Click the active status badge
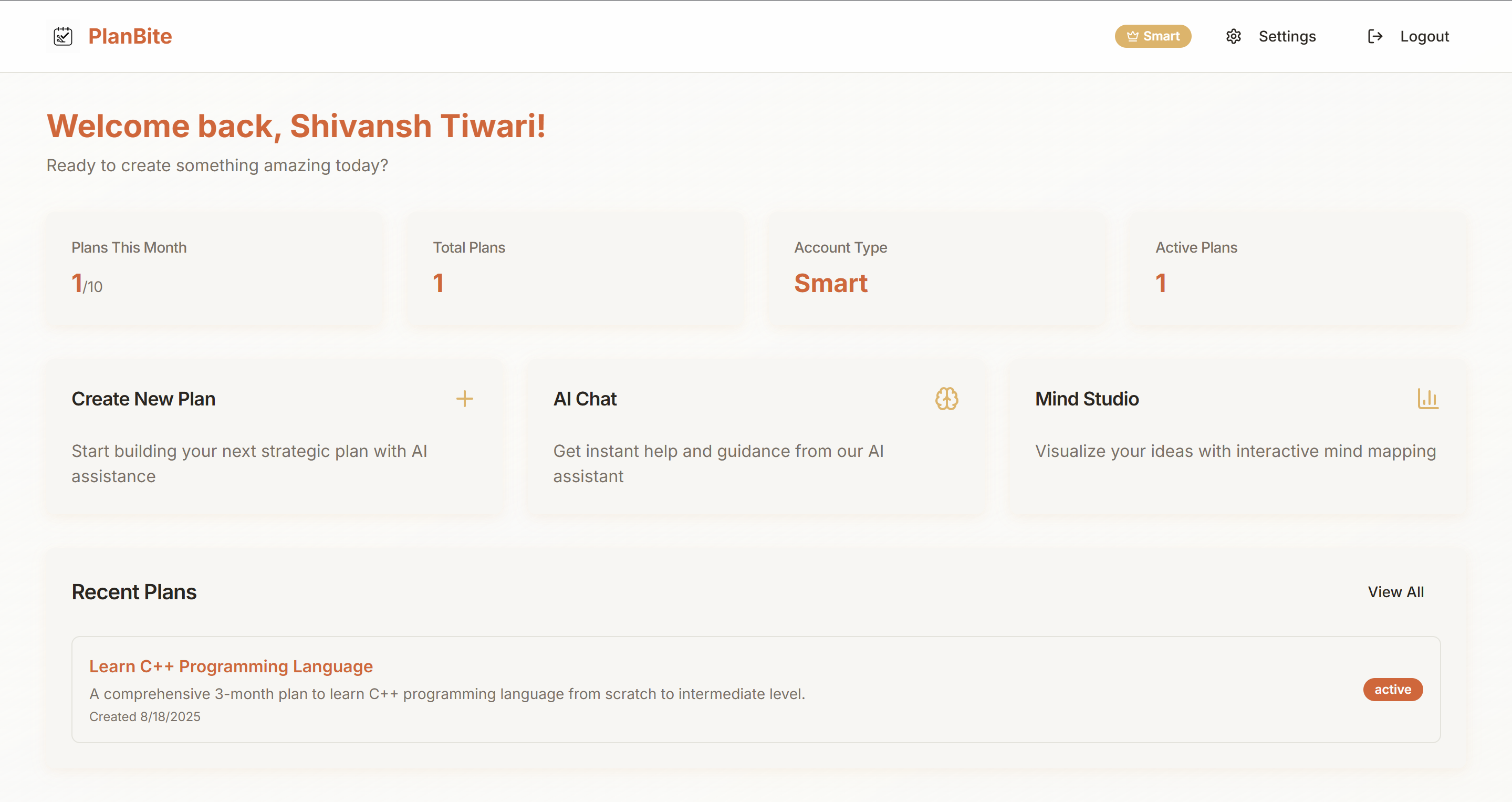 tap(1392, 689)
